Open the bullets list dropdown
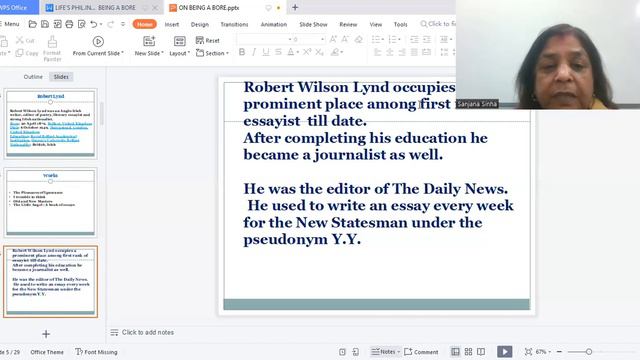Image resolution: width=640 pixels, height=360 pixels. (382, 39)
